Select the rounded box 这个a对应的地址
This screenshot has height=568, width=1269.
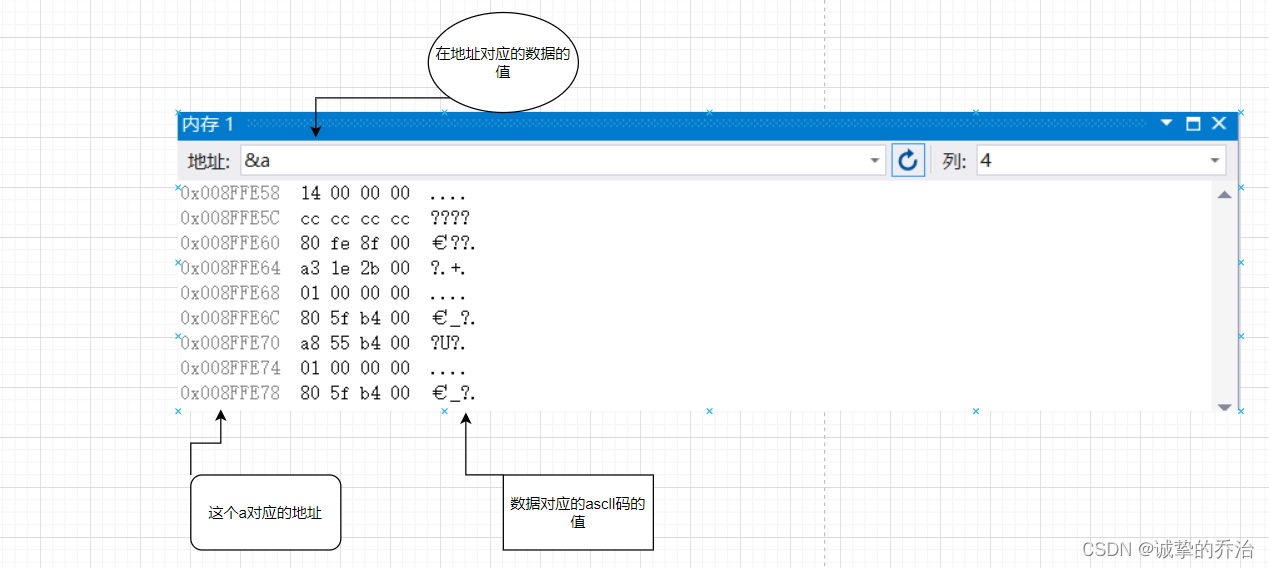click(265, 512)
